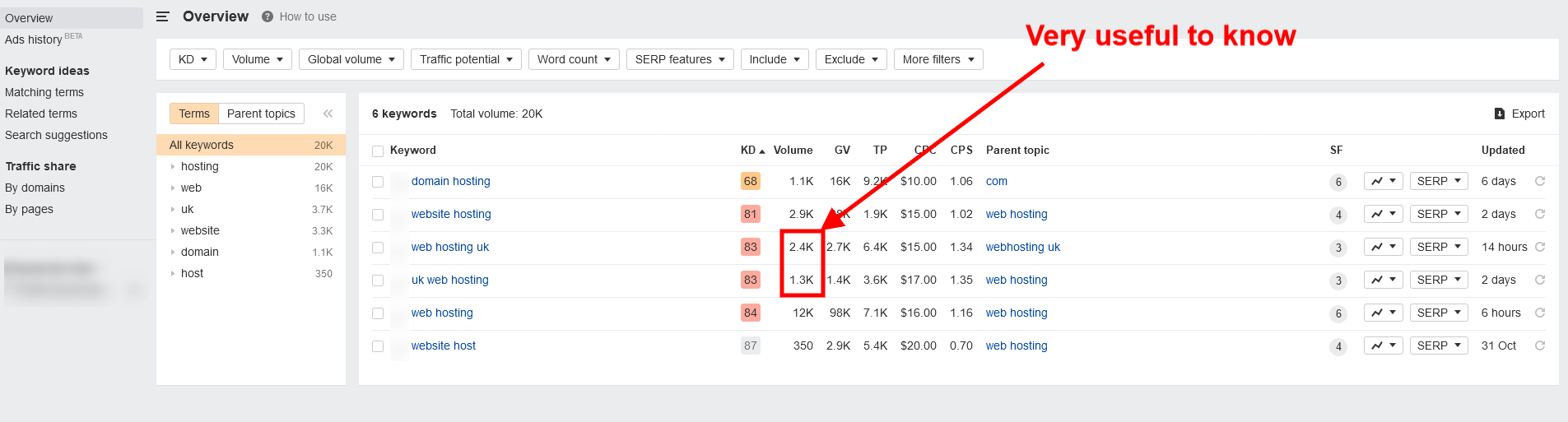The width and height of the screenshot is (1568, 422).
Task: Expand the domain term group
Action: 173,252
